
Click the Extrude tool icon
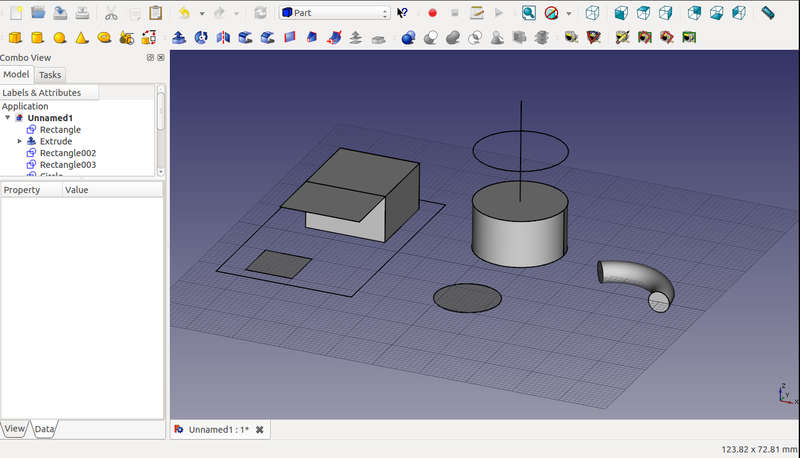179,38
